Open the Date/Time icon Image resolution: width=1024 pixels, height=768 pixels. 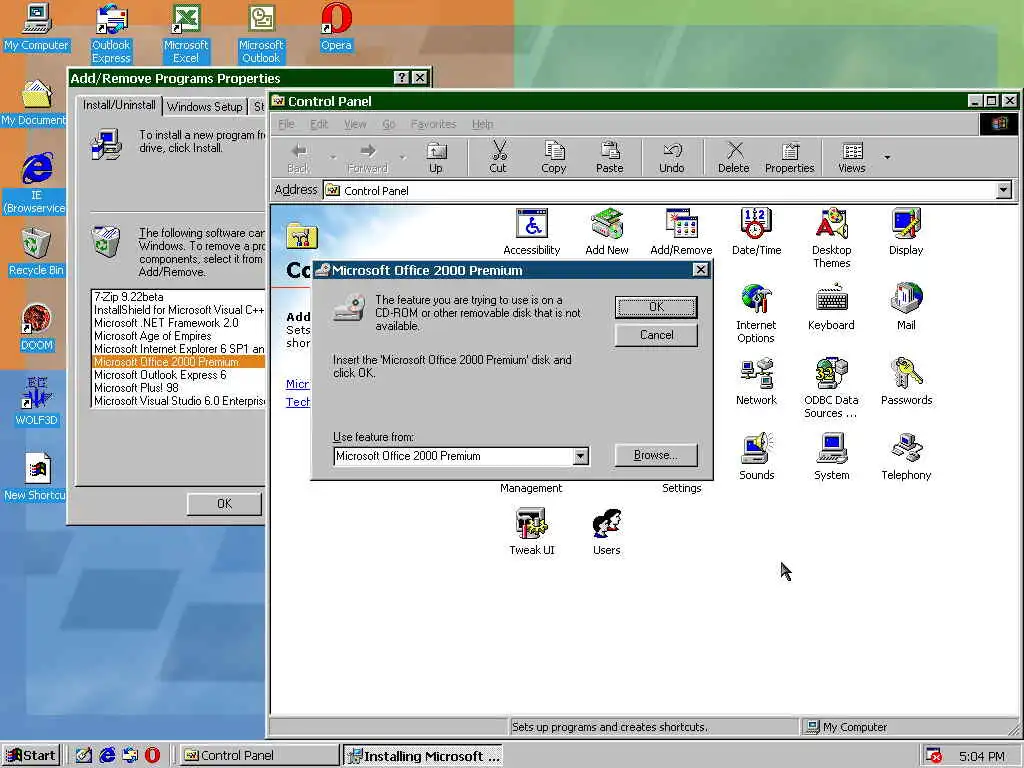756,232
